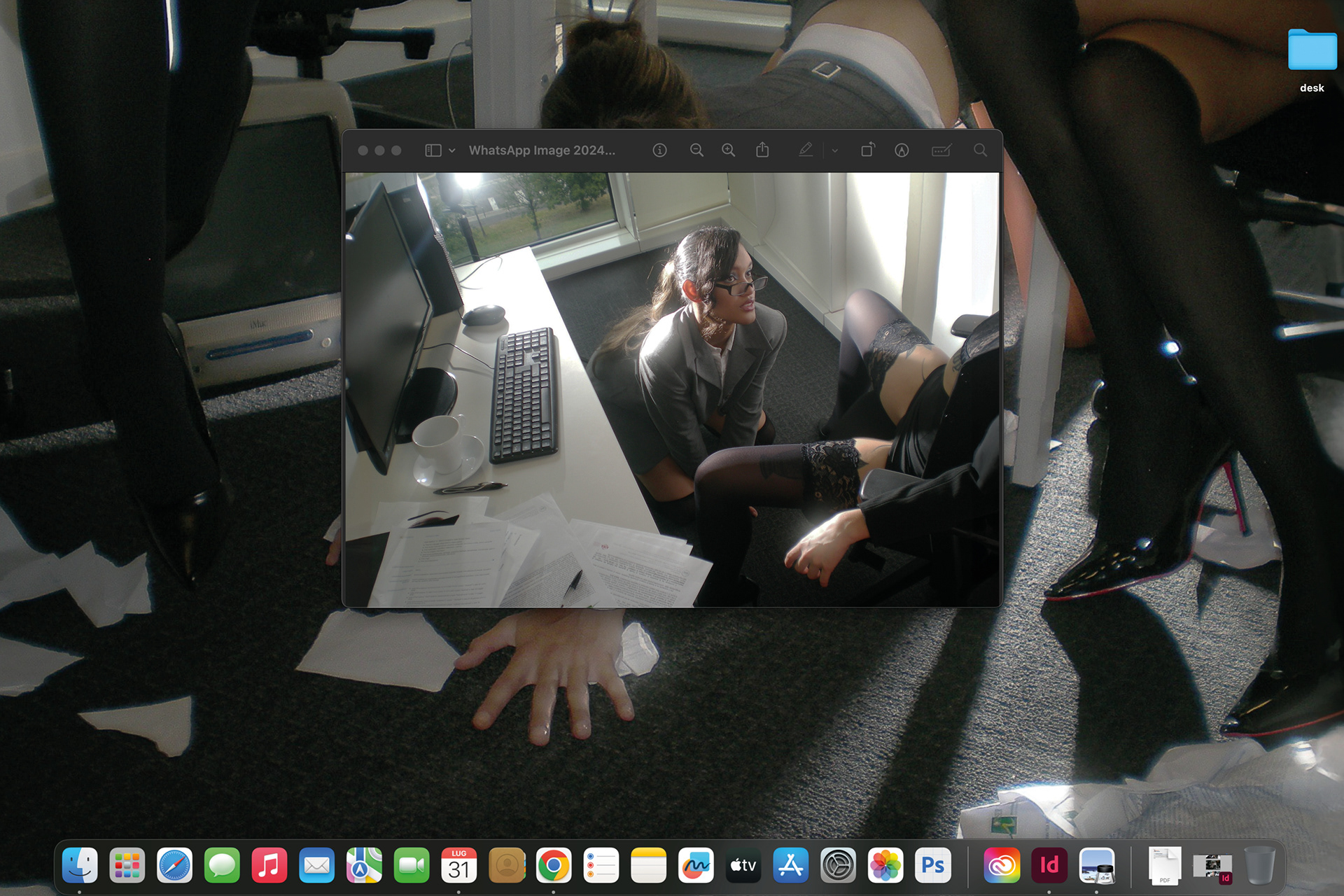Expand the sidebar view options chevron
1344x896 pixels.
(452, 150)
